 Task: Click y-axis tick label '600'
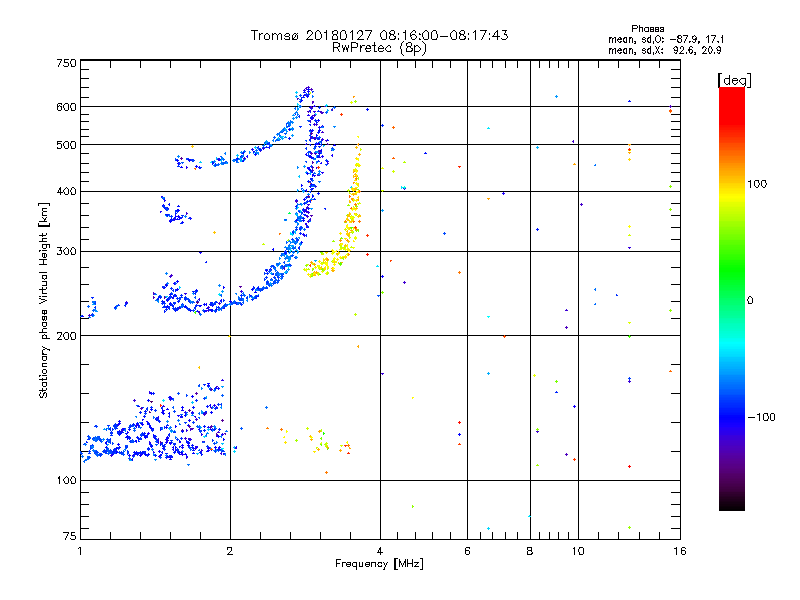click(x=66, y=107)
